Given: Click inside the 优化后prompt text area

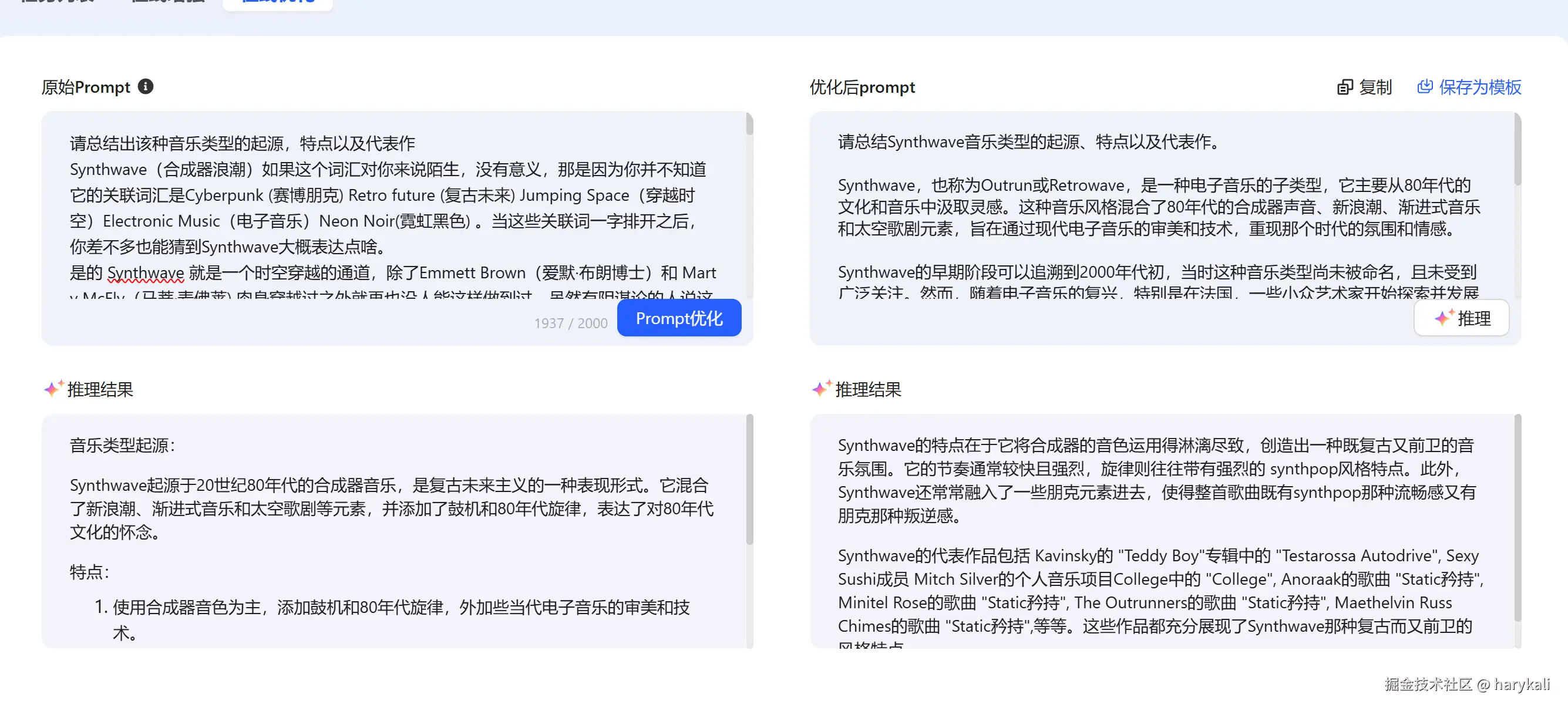Looking at the screenshot, I should click(1156, 207).
